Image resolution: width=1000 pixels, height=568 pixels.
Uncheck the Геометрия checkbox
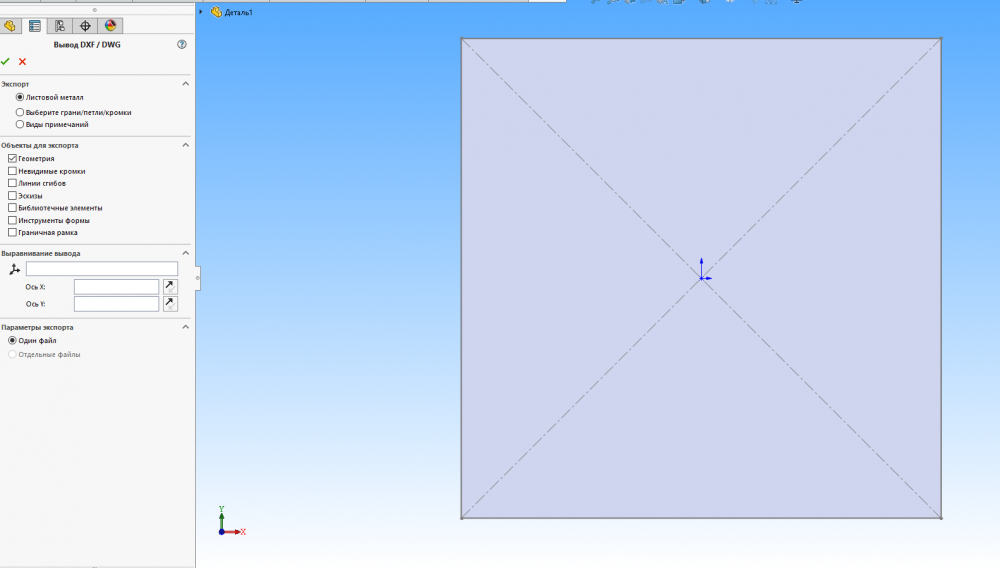(12, 159)
